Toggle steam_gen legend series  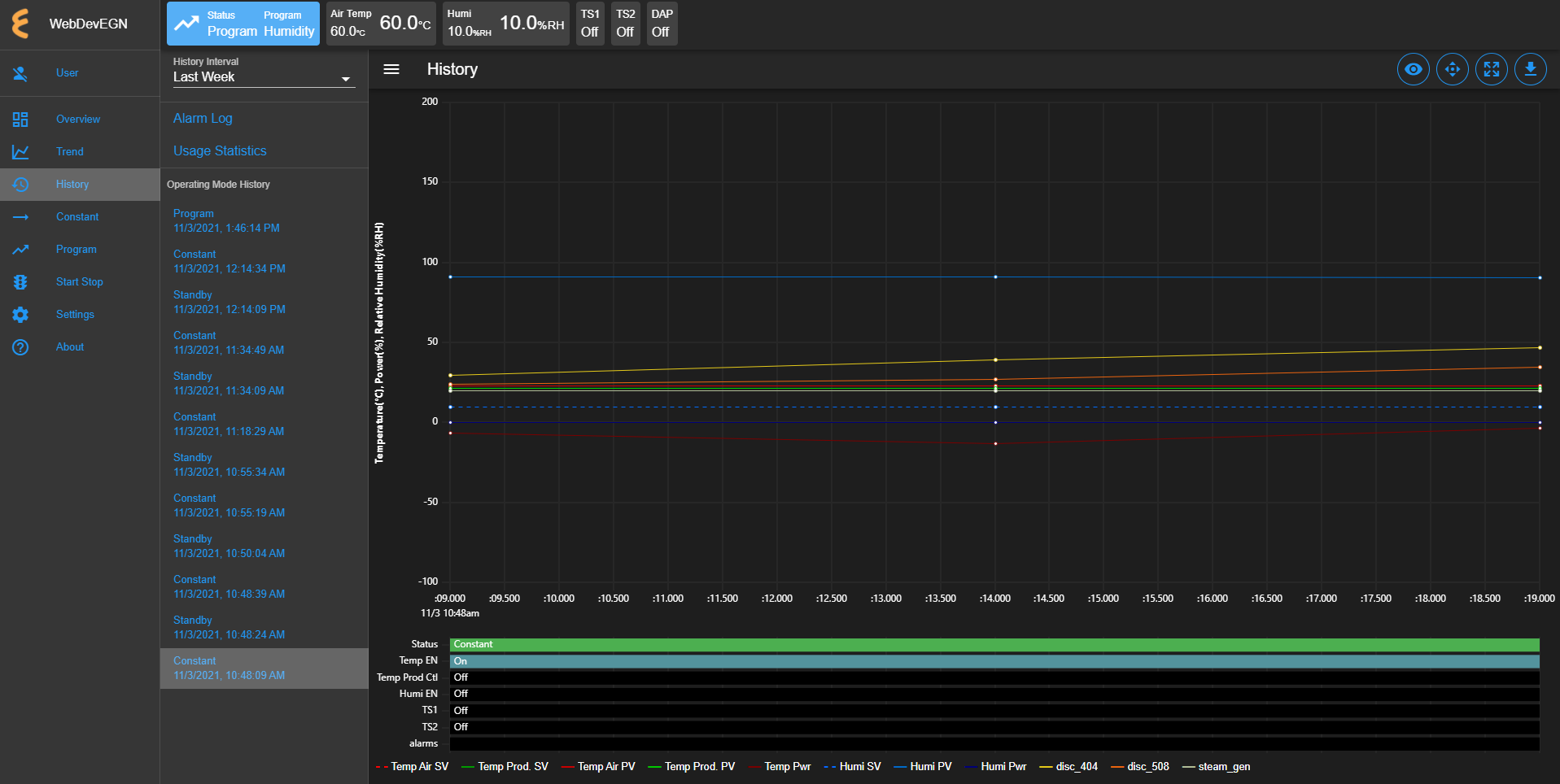[x=1216, y=767]
